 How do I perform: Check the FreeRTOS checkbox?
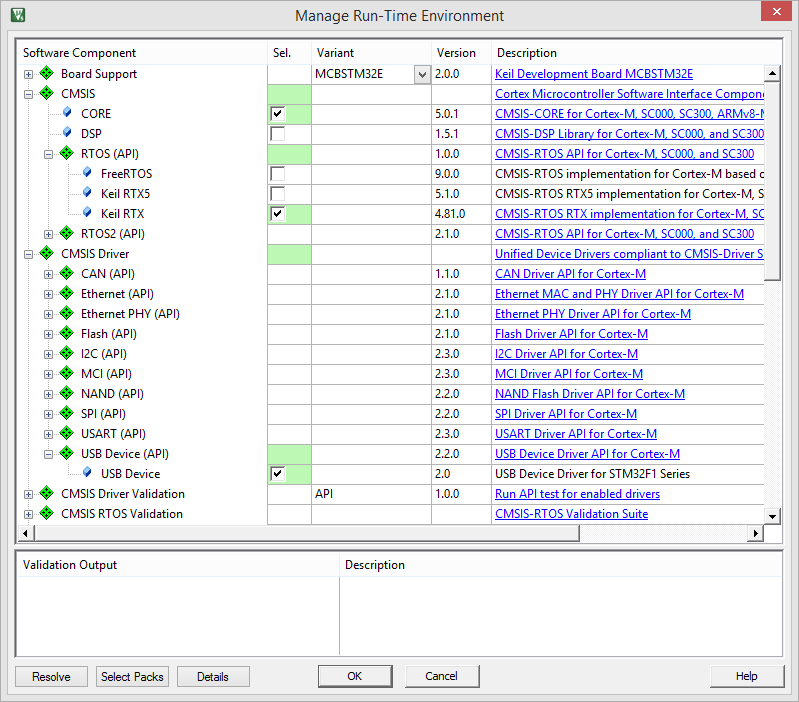(278, 174)
